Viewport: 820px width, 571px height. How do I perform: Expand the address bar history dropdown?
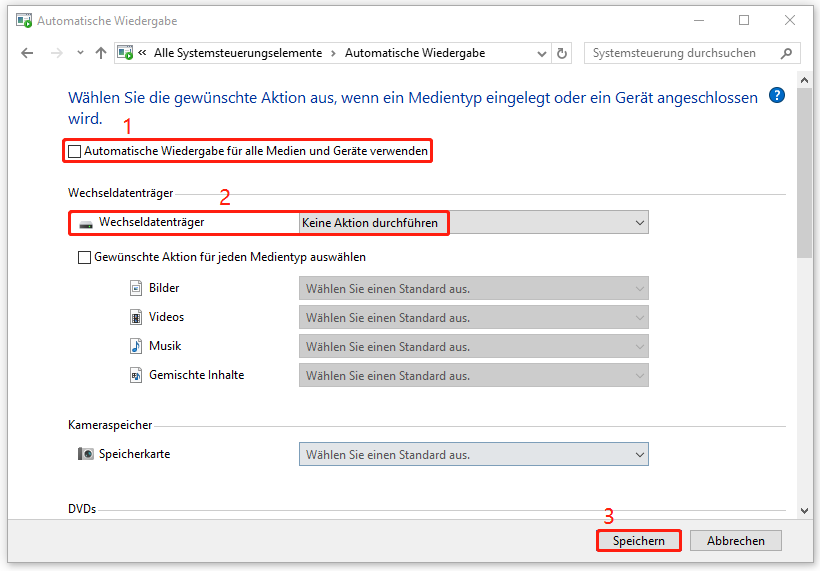[x=542, y=53]
